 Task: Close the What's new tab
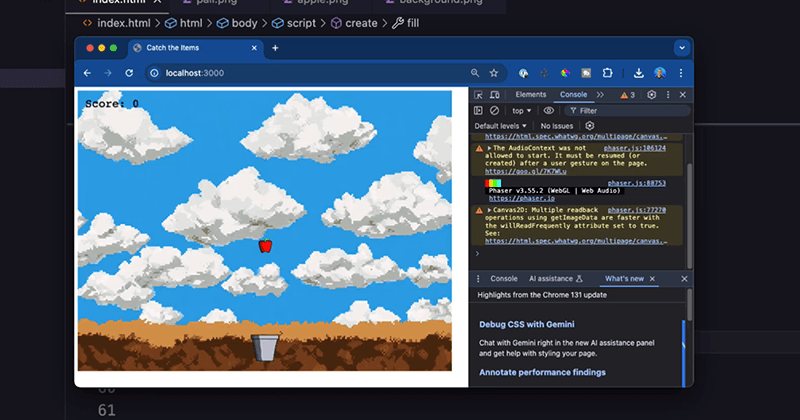pyautogui.click(x=652, y=279)
